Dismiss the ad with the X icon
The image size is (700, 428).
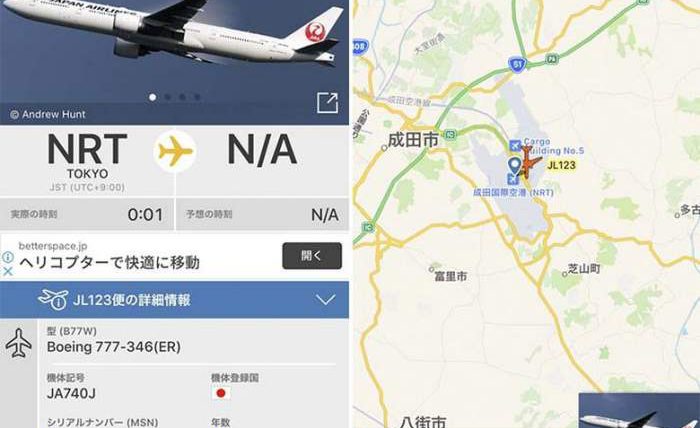8,271
